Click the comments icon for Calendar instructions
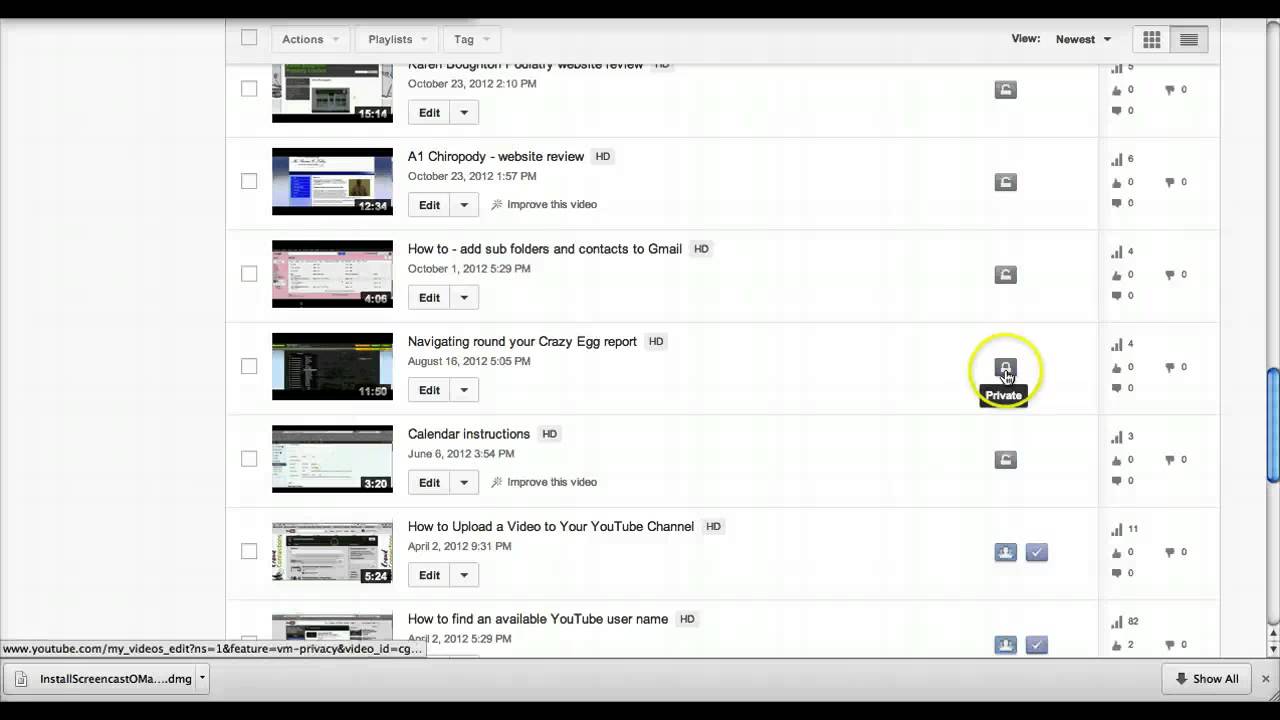1280x720 pixels. click(1117, 481)
